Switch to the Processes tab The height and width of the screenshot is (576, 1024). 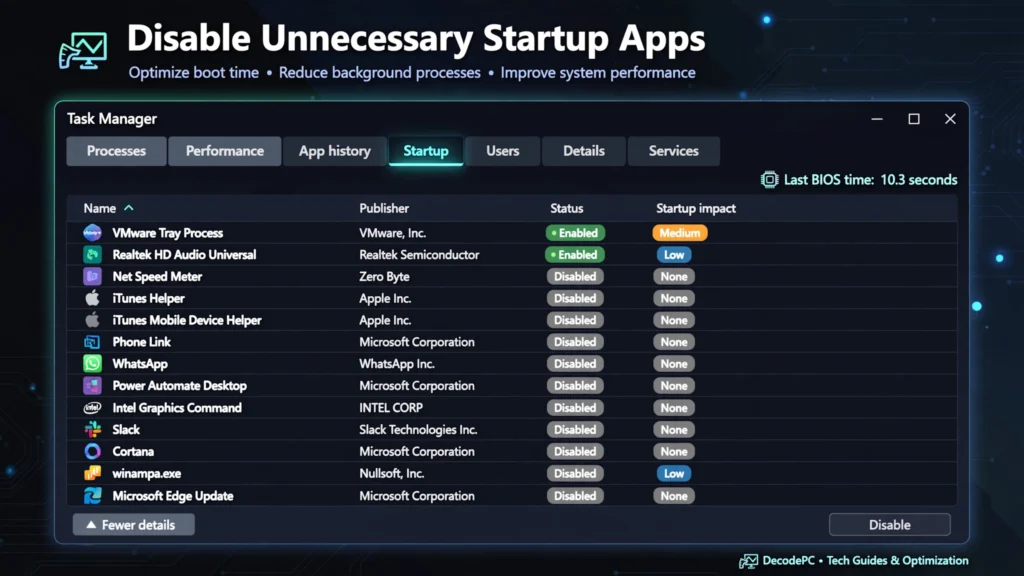tap(116, 151)
